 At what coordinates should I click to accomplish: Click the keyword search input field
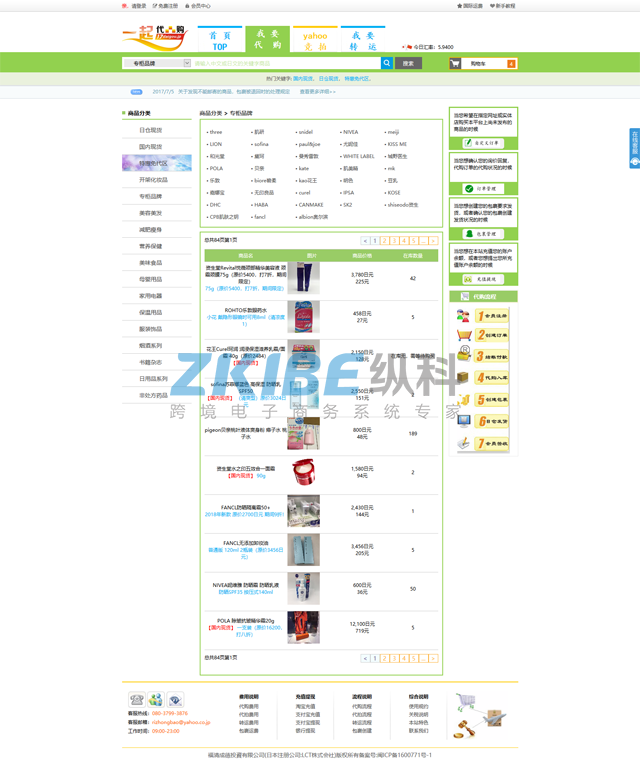[x=286, y=63]
